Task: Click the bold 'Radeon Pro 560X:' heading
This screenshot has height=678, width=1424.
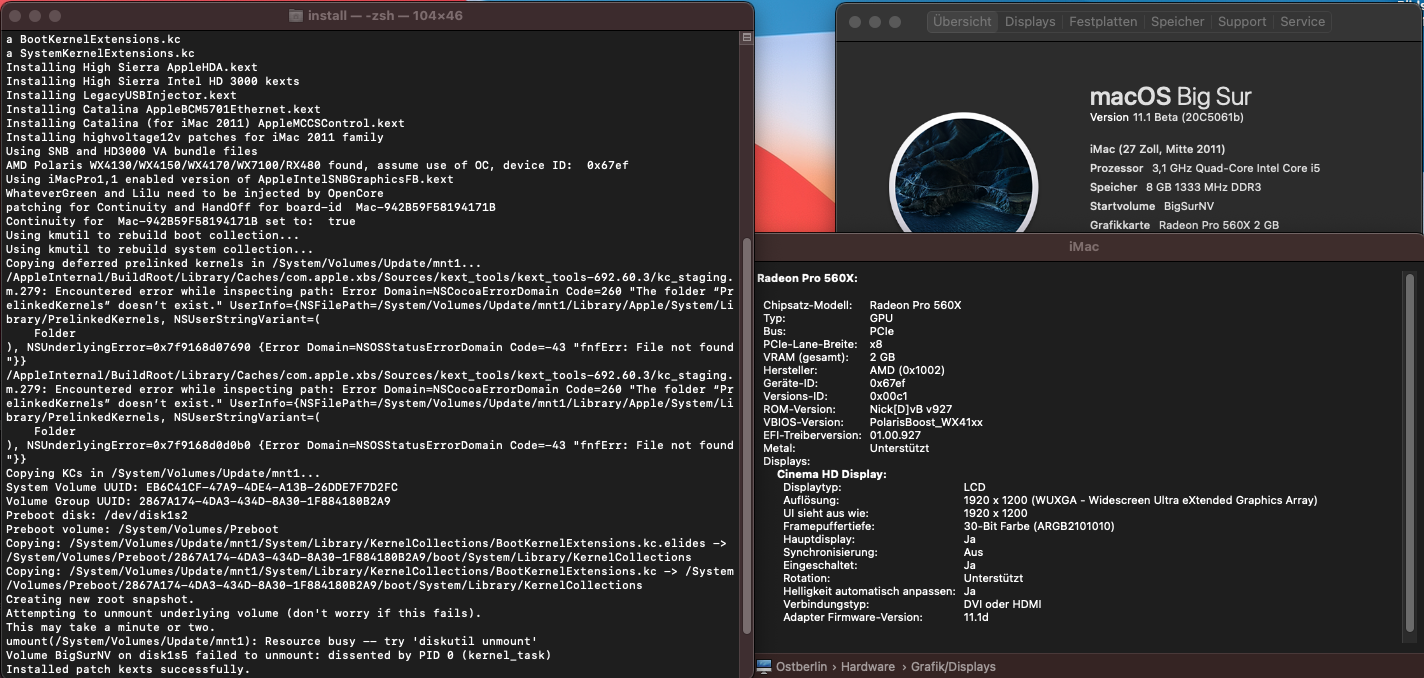Action: [x=807, y=278]
